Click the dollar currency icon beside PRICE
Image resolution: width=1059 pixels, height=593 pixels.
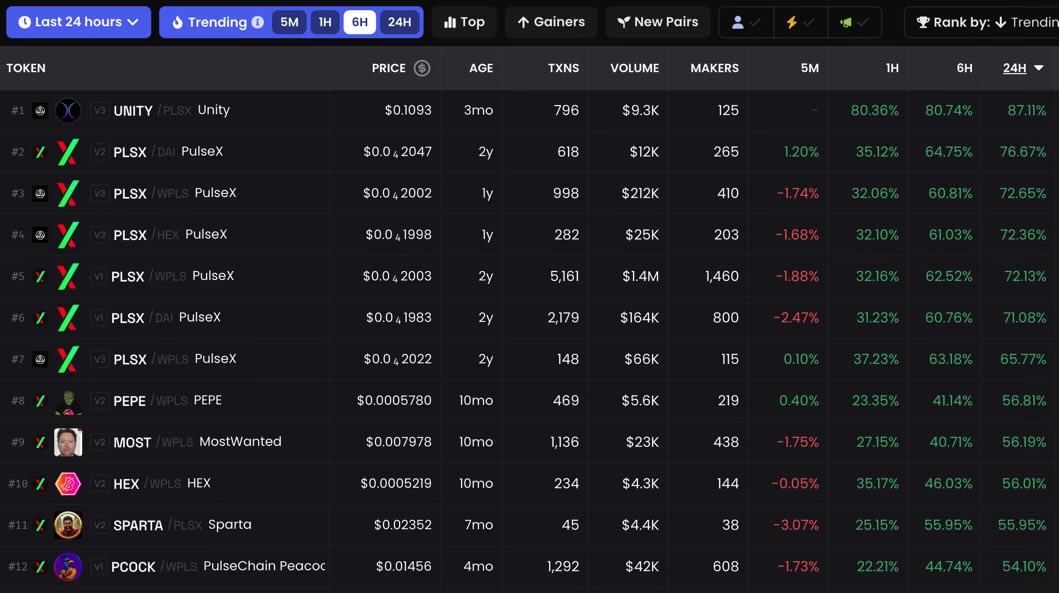point(421,68)
